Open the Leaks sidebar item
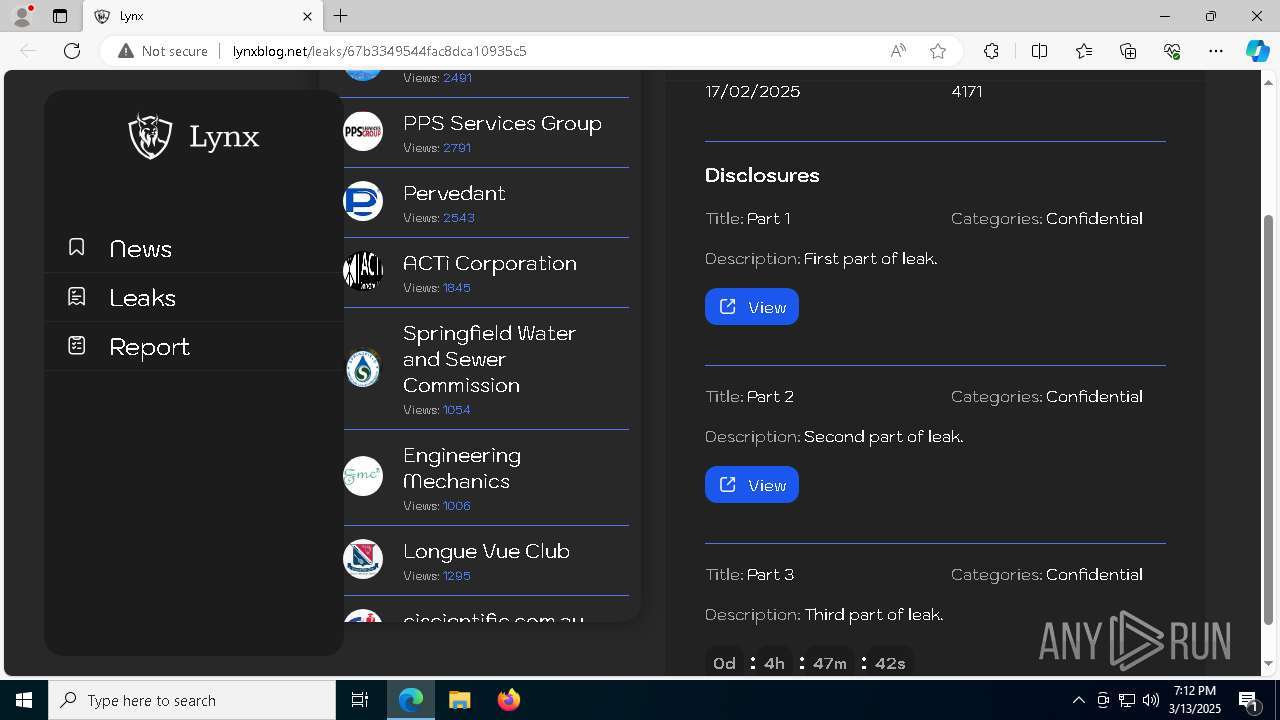This screenshot has height=720, width=1280. point(194,297)
